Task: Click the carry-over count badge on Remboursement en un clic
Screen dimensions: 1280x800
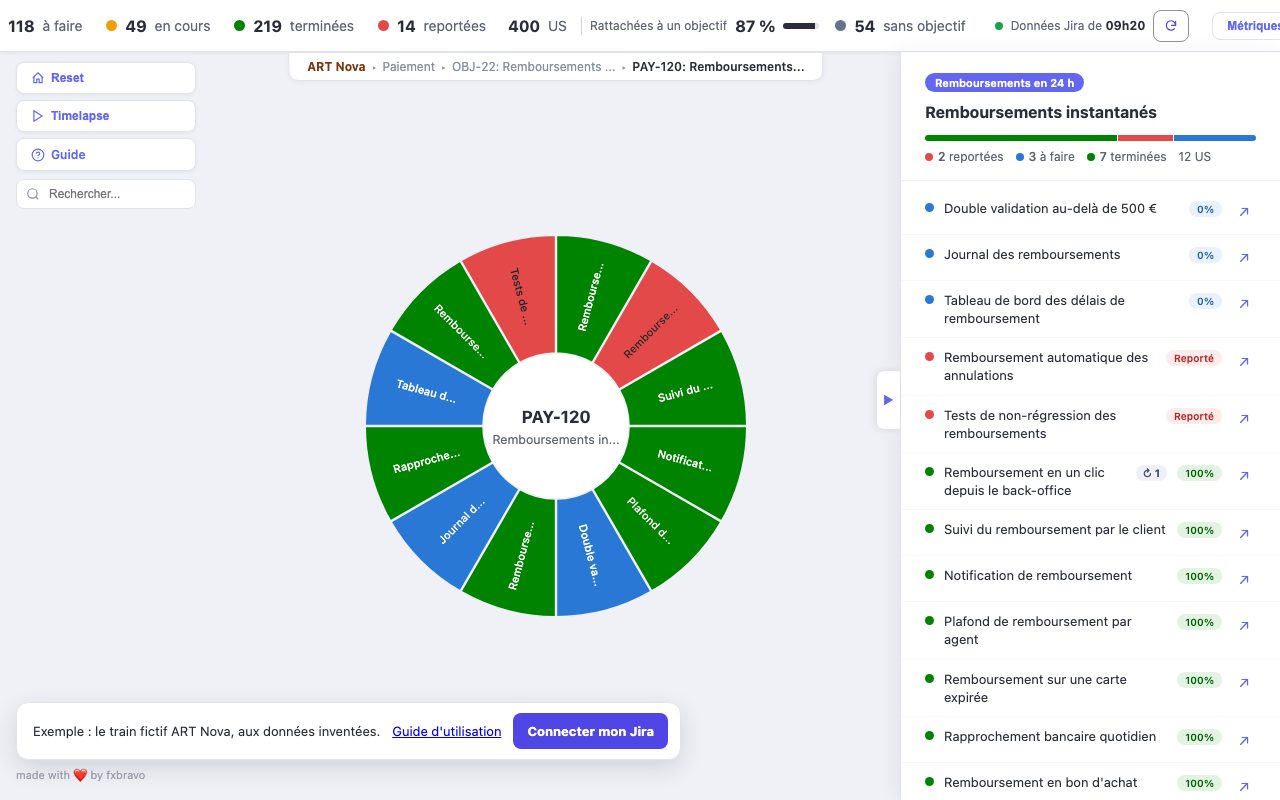Action: [x=1151, y=473]
